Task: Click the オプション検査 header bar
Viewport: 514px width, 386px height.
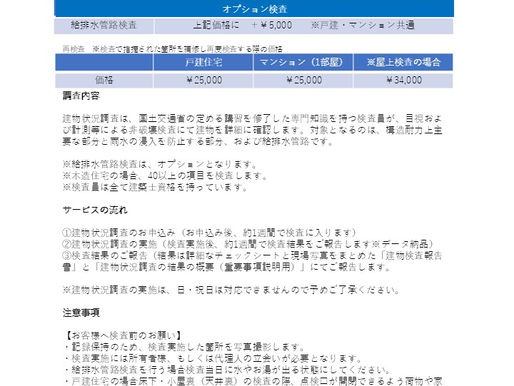Action: click(254, 9)
